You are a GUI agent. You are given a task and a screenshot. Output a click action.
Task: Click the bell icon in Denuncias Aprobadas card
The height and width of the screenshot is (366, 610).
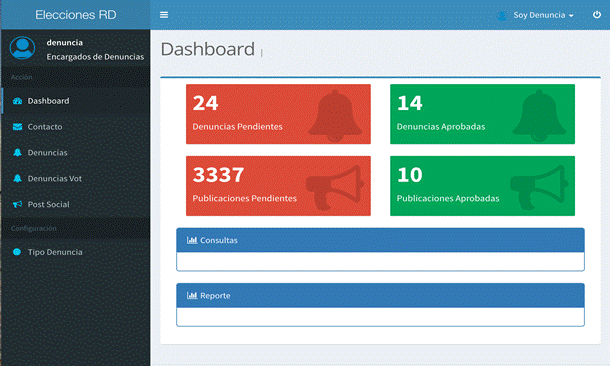tap(540, 116)
